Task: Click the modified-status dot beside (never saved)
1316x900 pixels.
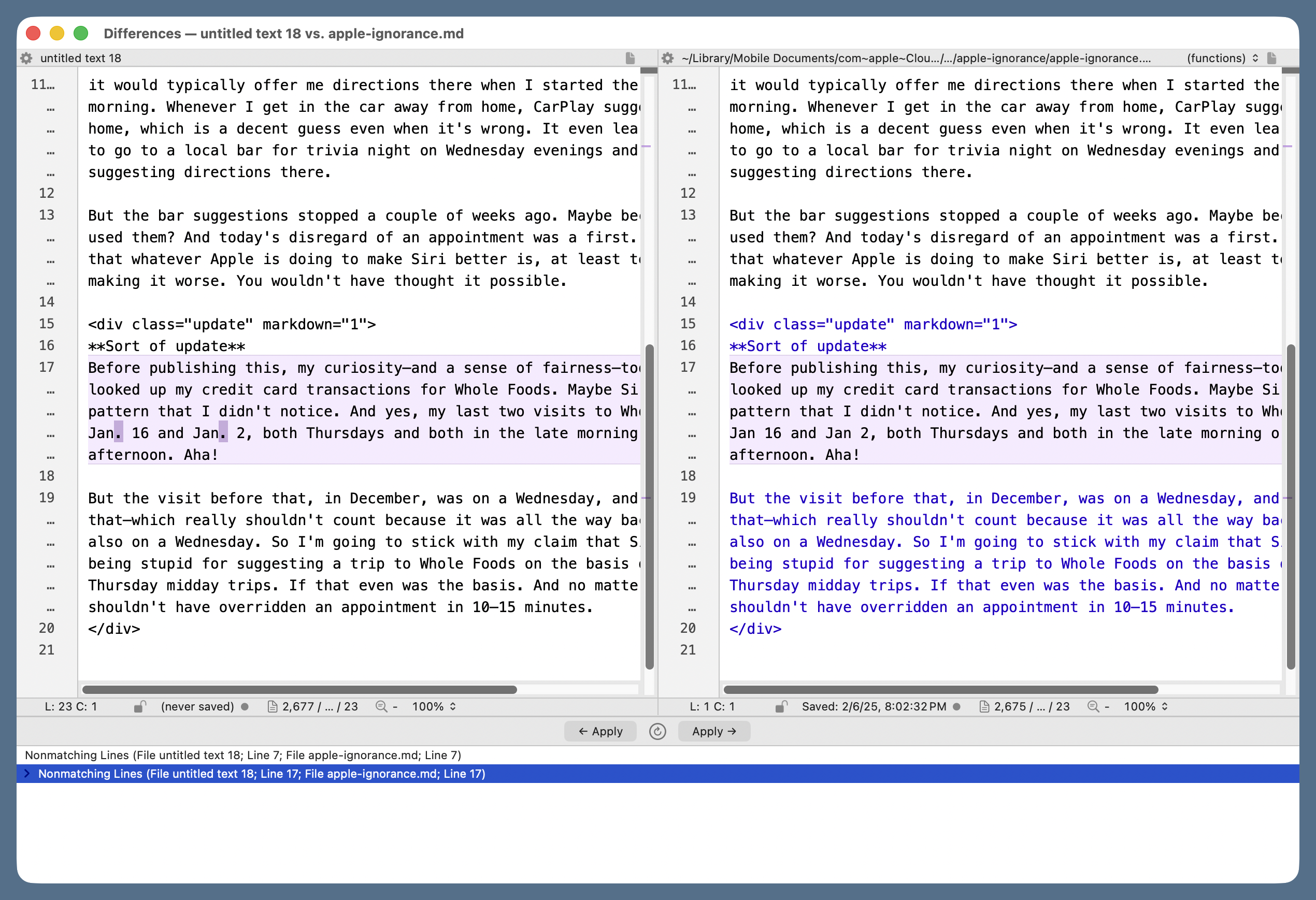Action: (x=245, y=706)
